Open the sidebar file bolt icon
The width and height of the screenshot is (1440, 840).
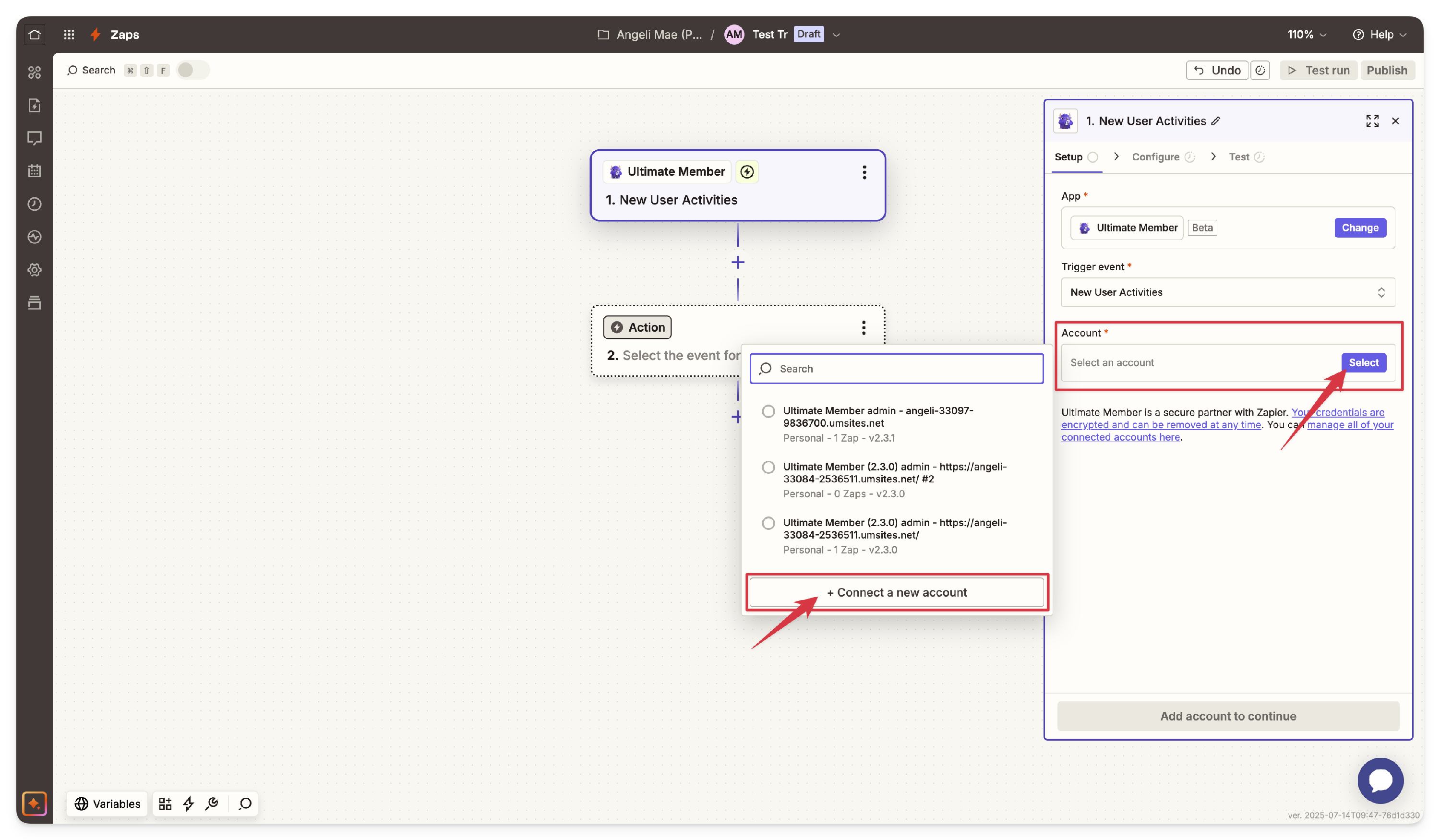click(34, 105)
